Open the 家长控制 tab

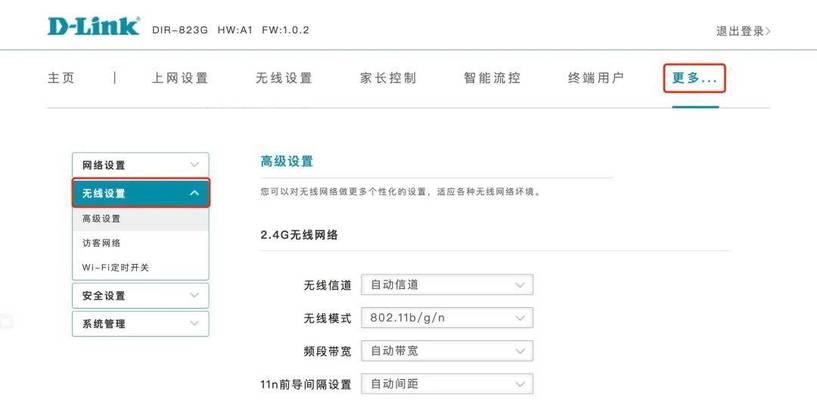(x=388, y=78)
